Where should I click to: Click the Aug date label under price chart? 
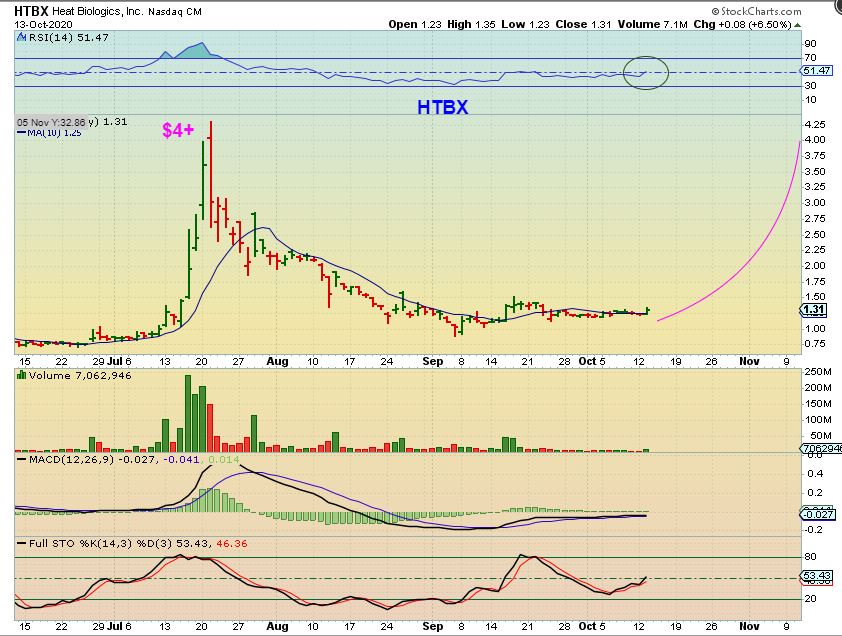tap(277, 362)
